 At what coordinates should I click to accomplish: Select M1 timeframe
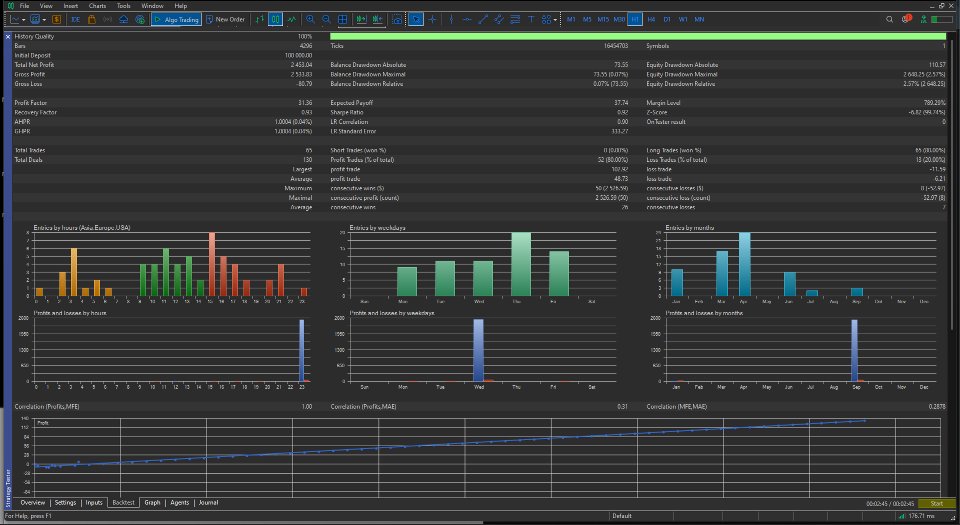click(571, 20)
